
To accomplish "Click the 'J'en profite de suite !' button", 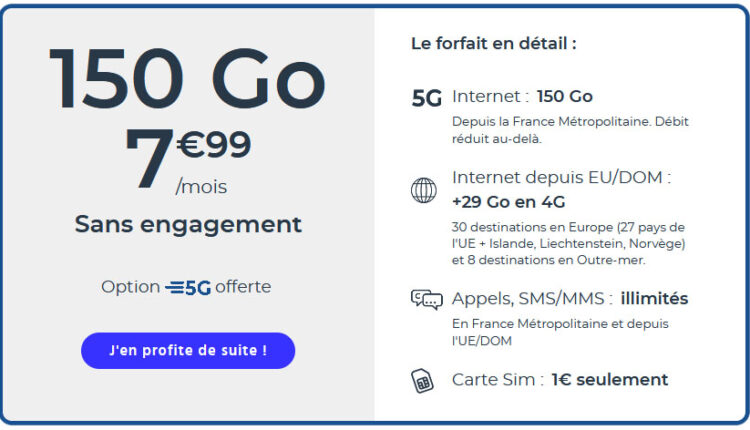I will tap(188, 351).
